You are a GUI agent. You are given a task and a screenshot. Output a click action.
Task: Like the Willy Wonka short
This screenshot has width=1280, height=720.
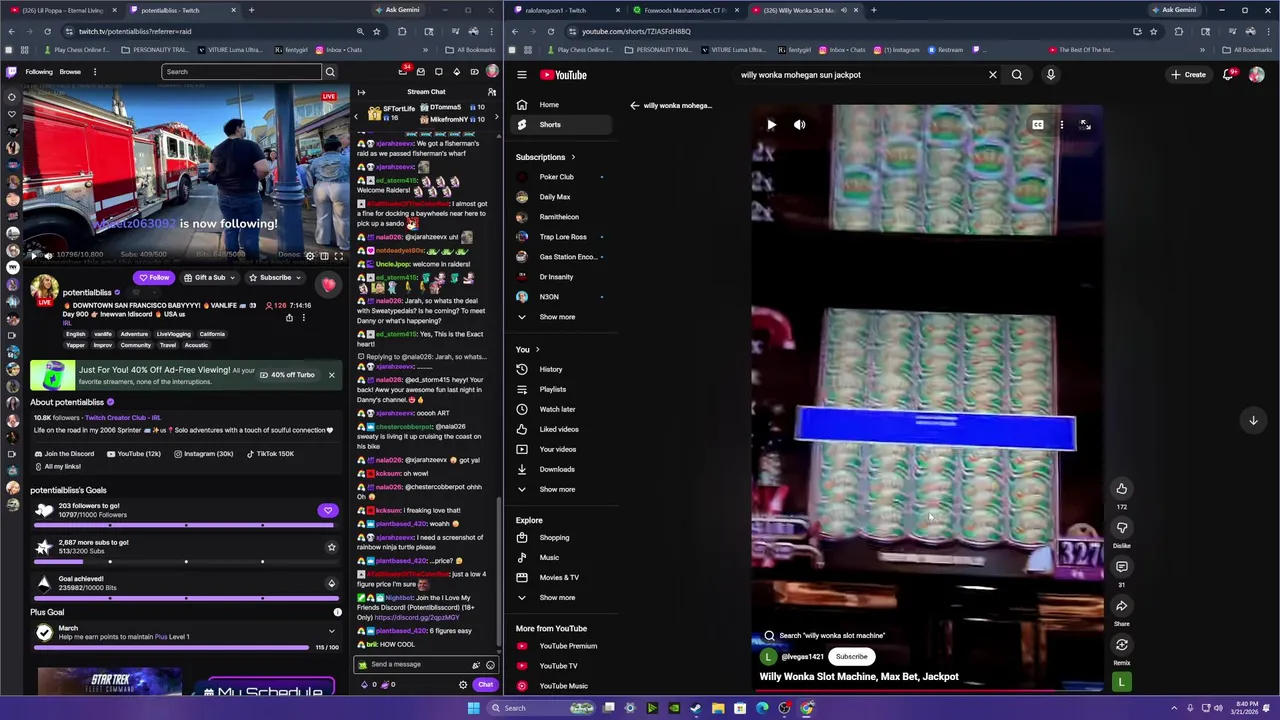pos(1122,489)
